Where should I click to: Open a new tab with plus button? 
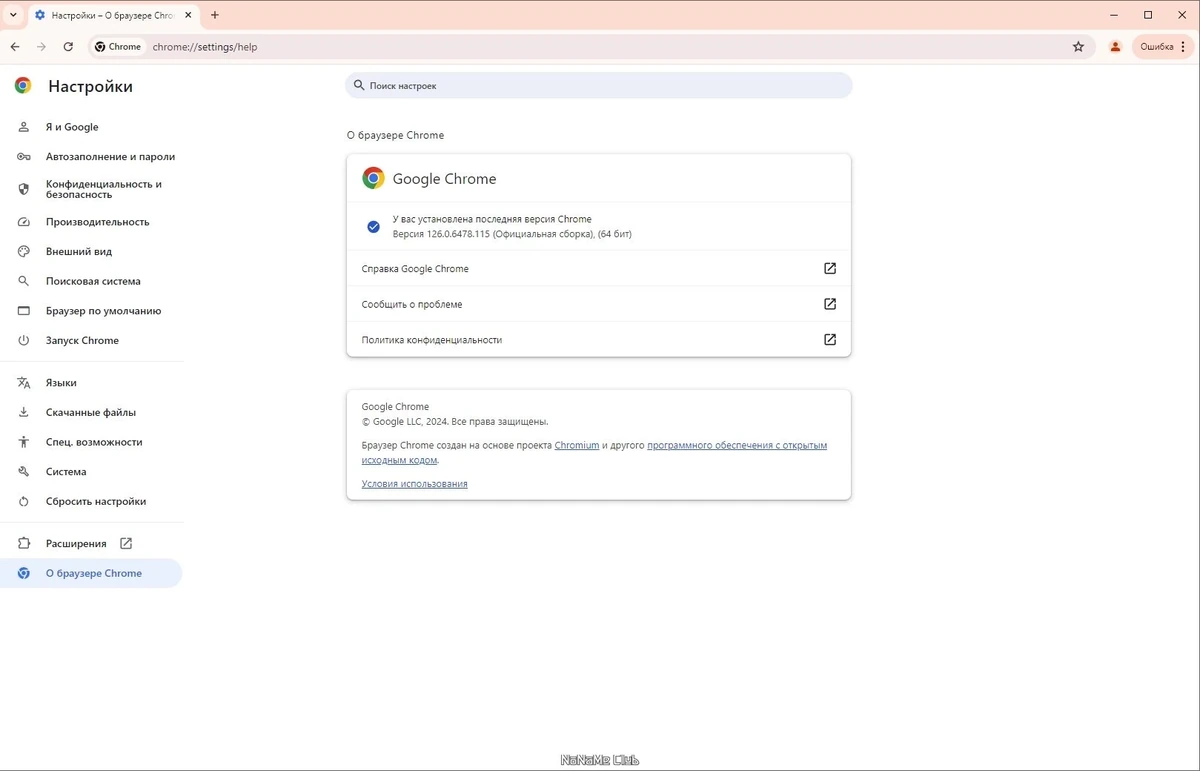[x=215, y=15]
